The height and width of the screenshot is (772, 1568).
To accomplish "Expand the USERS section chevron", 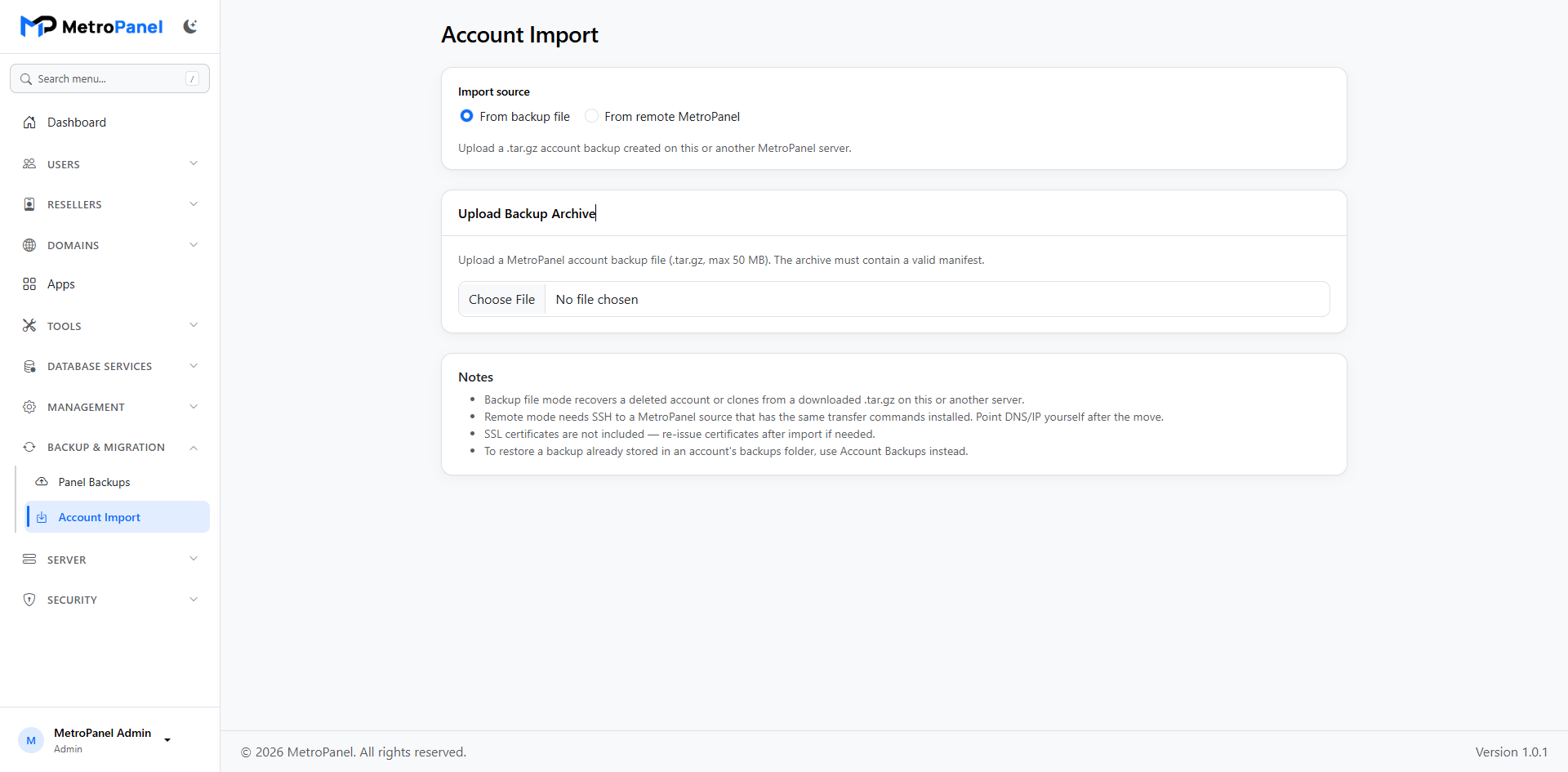I will 194,163.
